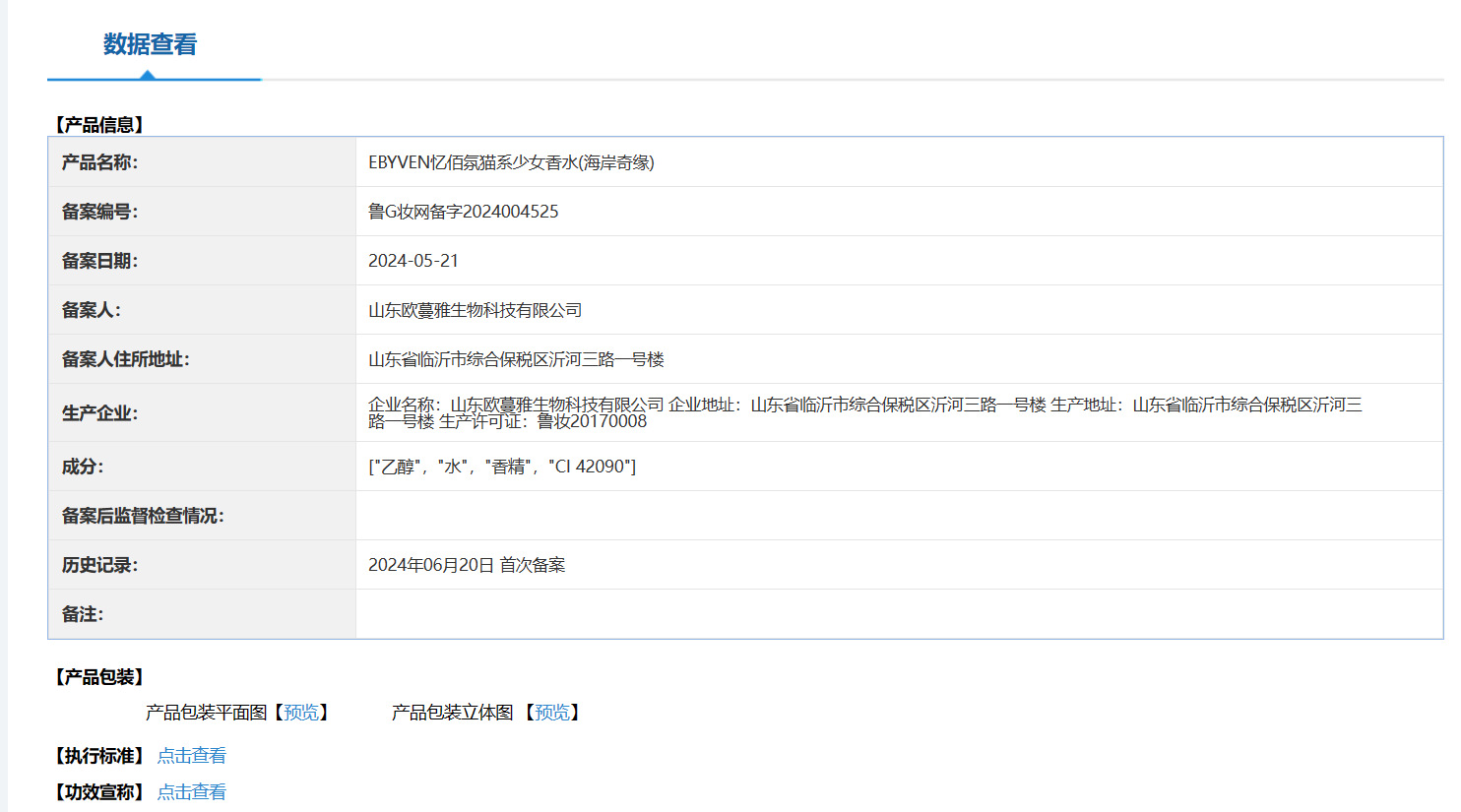
Task: Click ingredients list with CI 42090
Action: [502, 467]
